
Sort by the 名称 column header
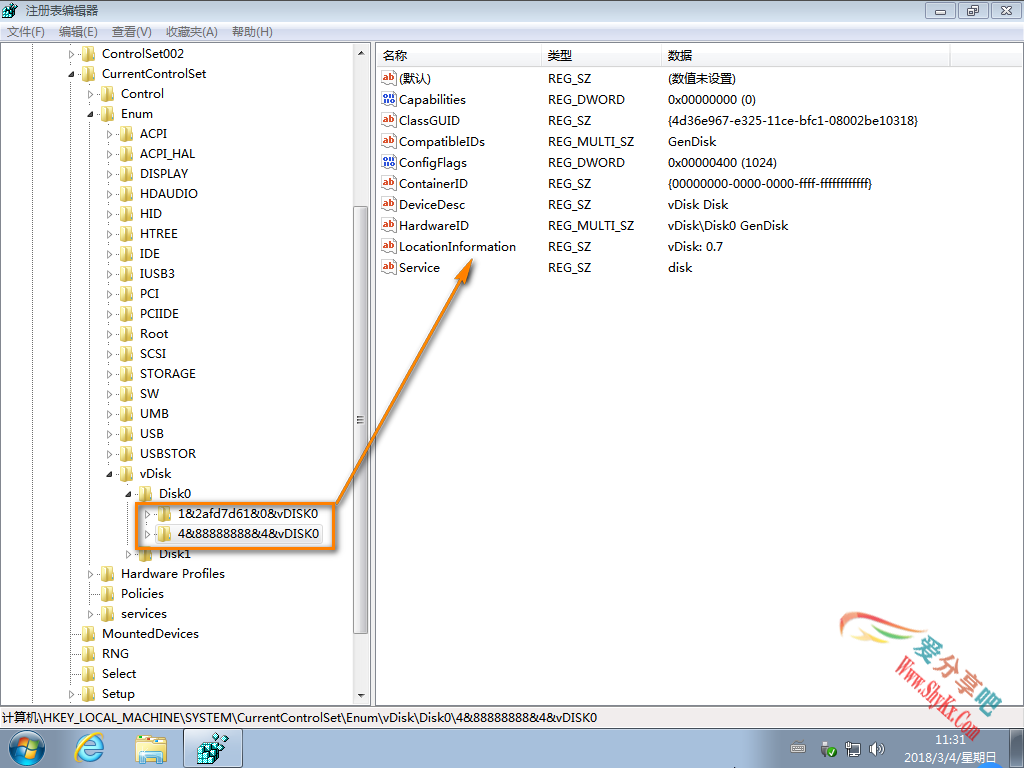coord(459,56)
